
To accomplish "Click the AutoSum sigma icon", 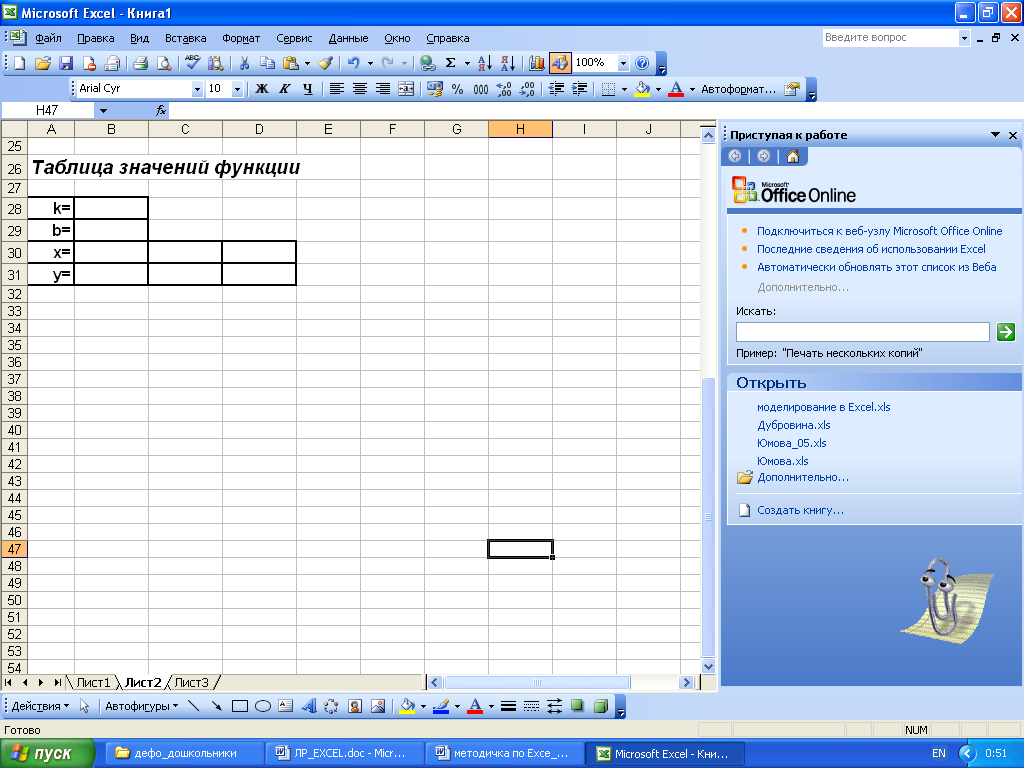I will (x=451, y=63).
